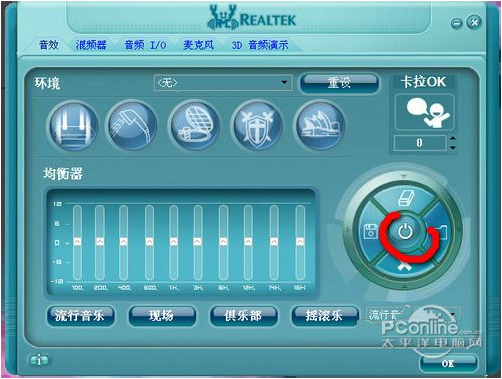Apply the 摇滚乐 equalizer preset
This screenshot has height=379, width=502.
pyautogui.click(x=325, y=315)
